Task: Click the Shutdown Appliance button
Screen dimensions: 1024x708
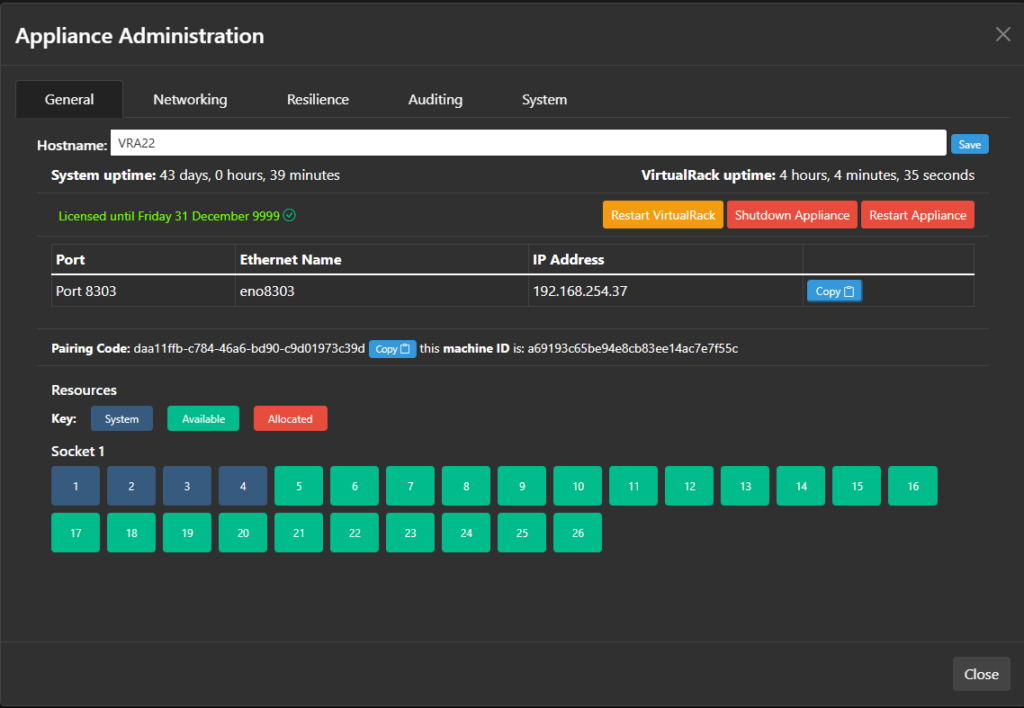Action: [x=792, y=215]
